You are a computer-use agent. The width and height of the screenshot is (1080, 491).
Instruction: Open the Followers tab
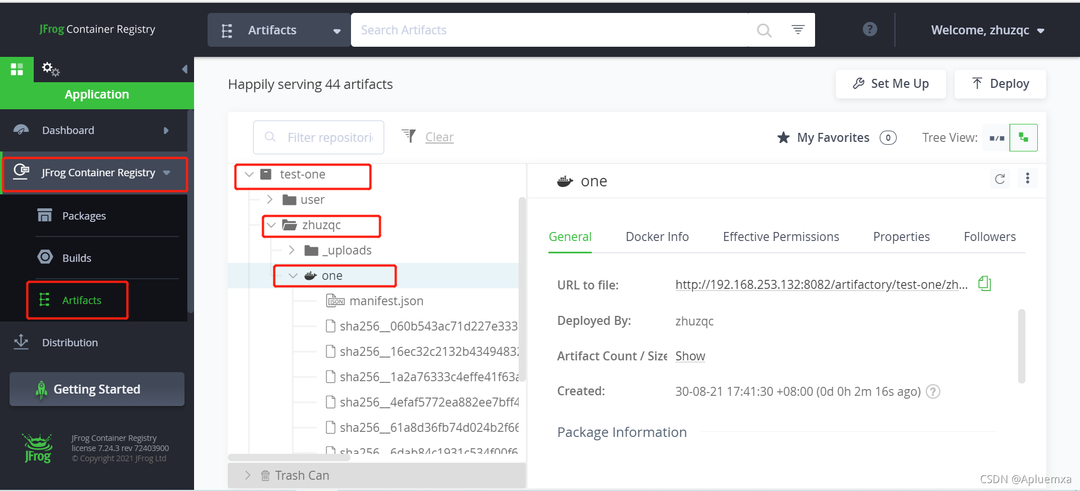click(x=990, y=237)
